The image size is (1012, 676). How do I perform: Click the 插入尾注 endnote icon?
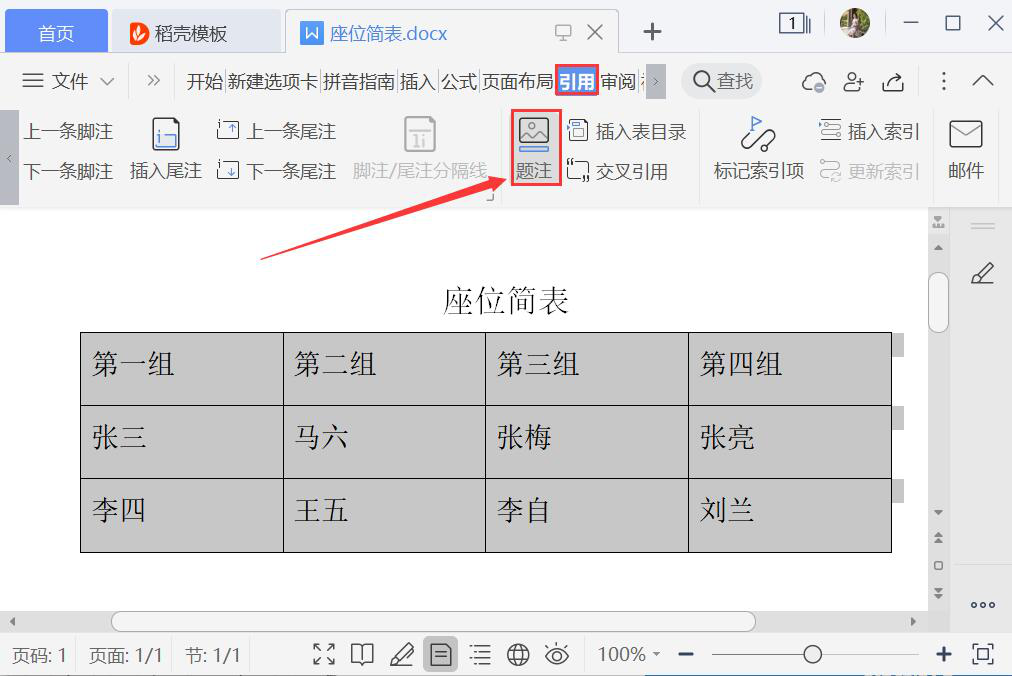(166, 134)
